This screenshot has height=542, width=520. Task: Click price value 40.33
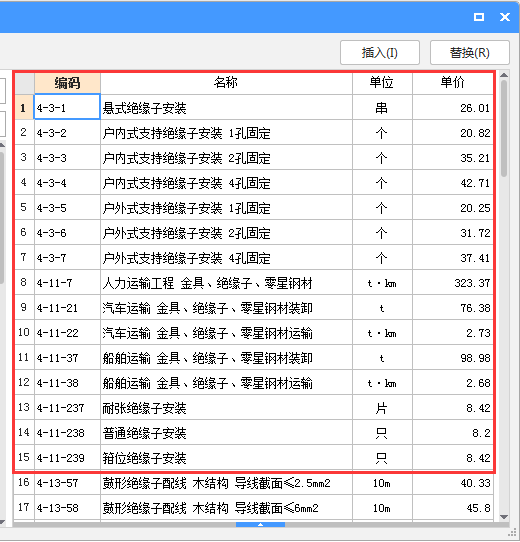click(x=475, y=483)
